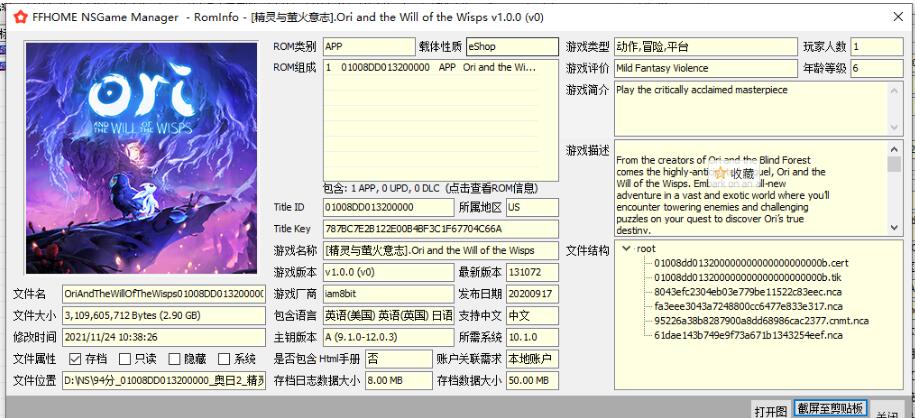Click the star favorite (收藏) overlay
Viewport: 915px width, 418px height.
(x=735, y=173)
